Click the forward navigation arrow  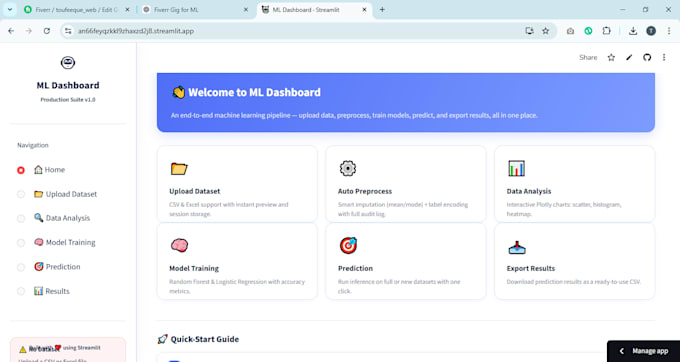(x=29, y=31)
